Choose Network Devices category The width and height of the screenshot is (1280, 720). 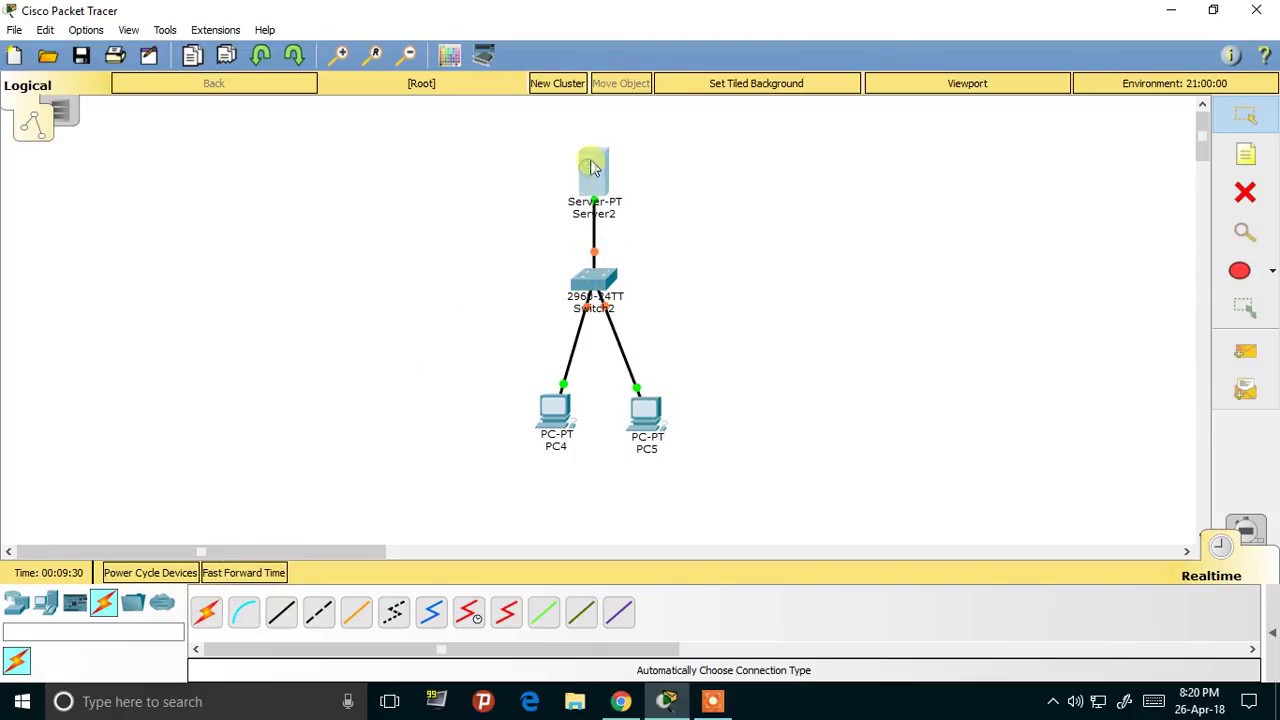point(17,603)
